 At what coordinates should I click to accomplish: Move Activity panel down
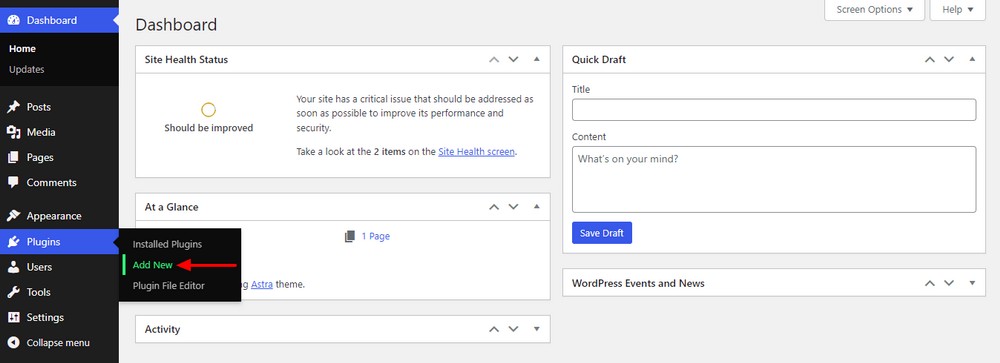pos(513,329)
